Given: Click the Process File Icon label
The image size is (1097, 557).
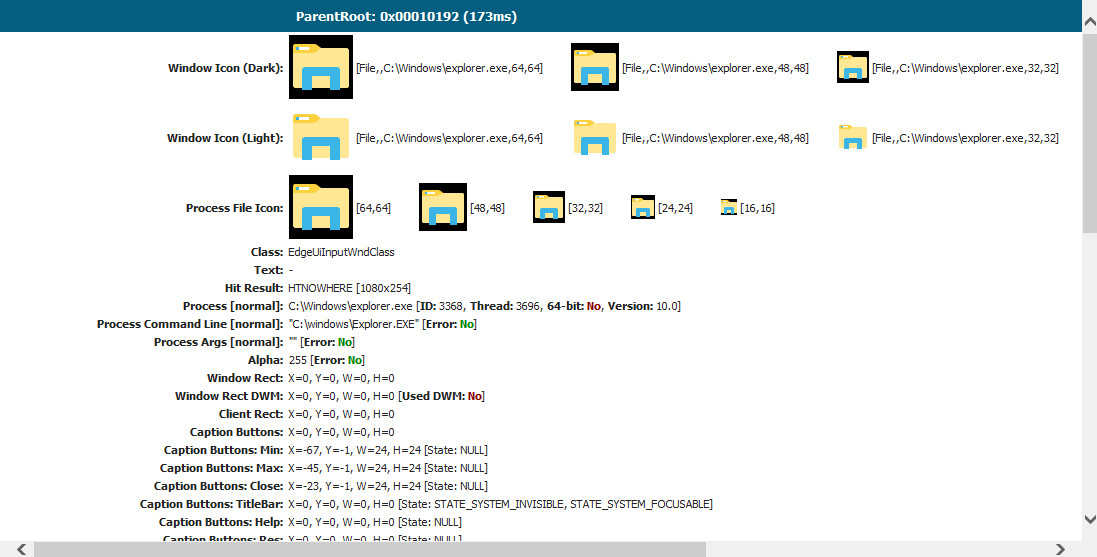Looking at the screenshot, I should (234, 208).
